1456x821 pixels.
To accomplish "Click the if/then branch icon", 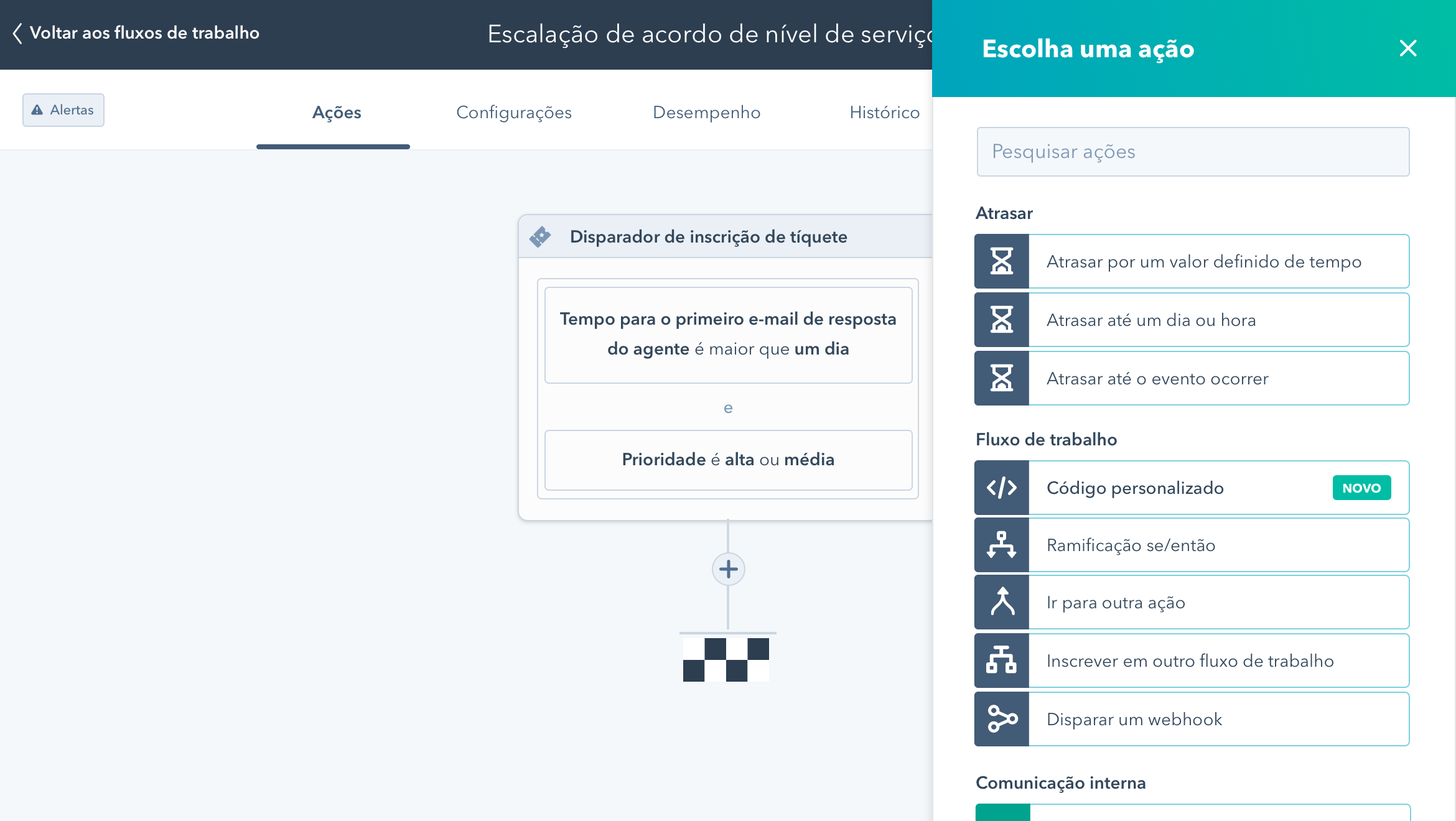I will [1001, 545].
